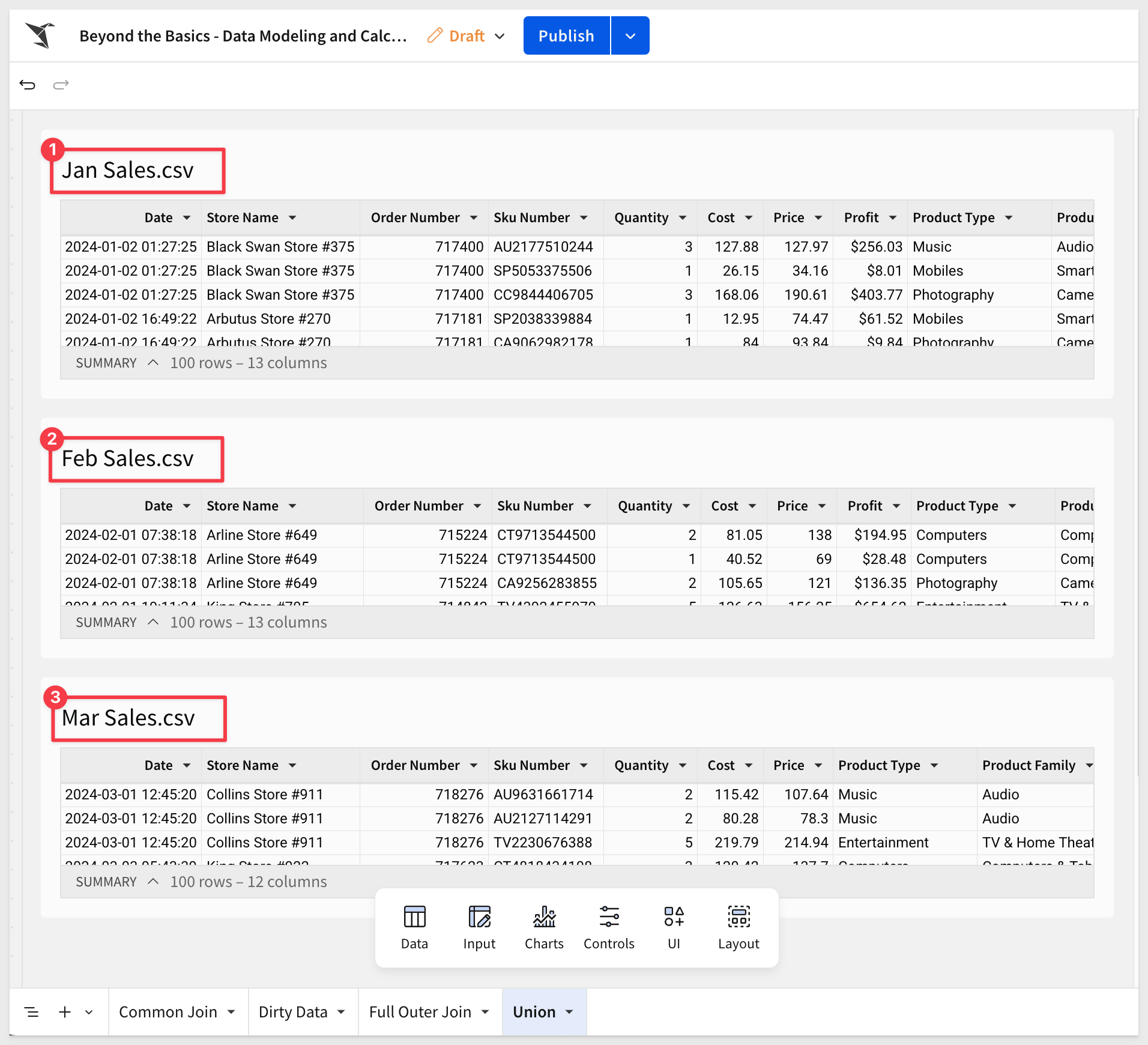Select Order Number header in Feb Sales
Image resolution: width=1148 pixels, height=1045 pixels.
(x=419, y=506)
